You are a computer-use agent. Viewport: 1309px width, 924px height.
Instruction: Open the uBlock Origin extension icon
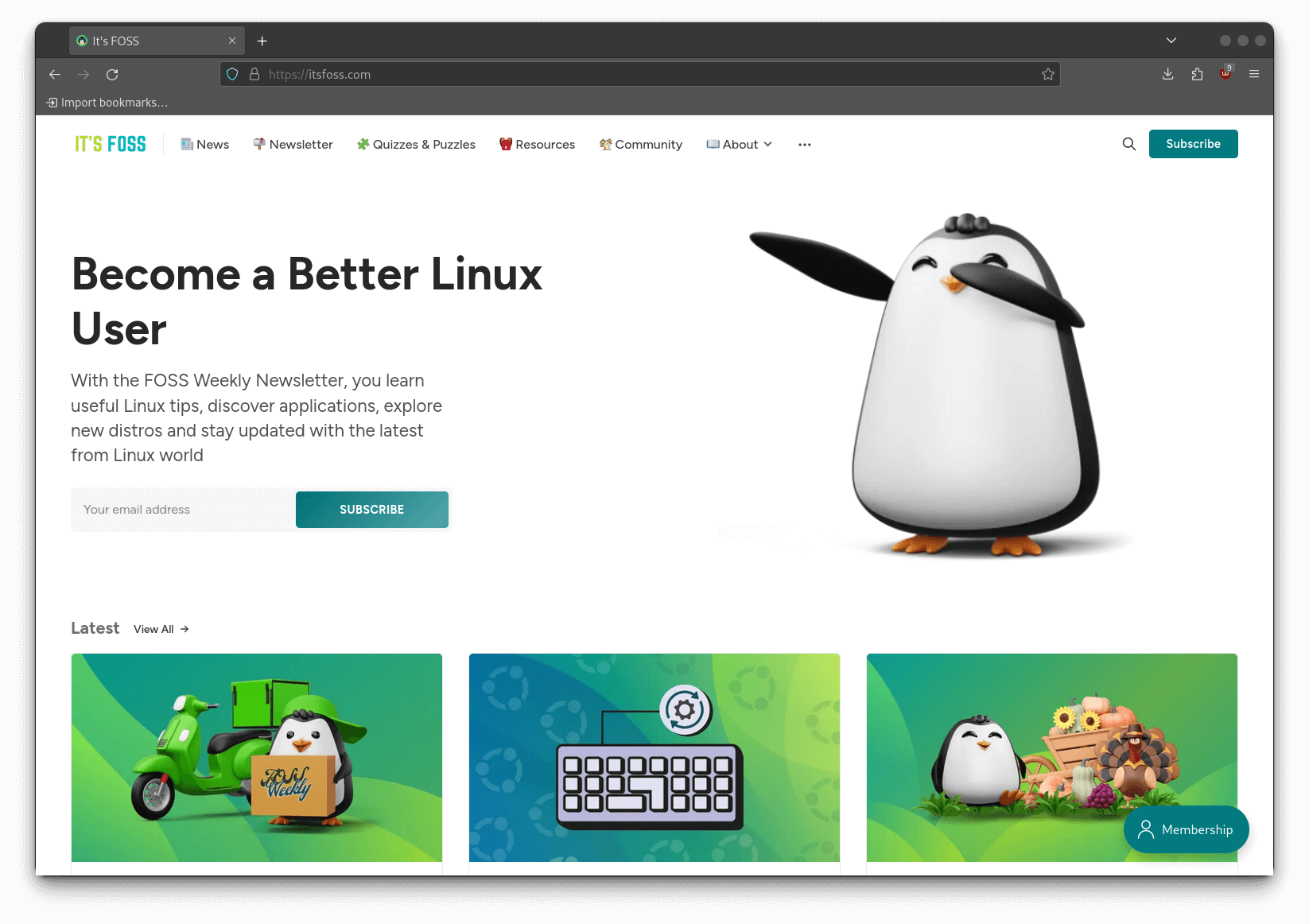1225,74
